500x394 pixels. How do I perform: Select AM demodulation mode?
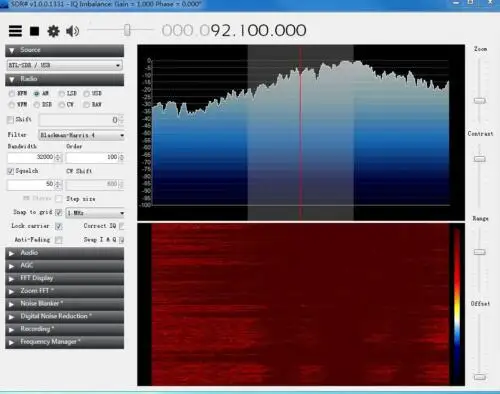(37, 94)
